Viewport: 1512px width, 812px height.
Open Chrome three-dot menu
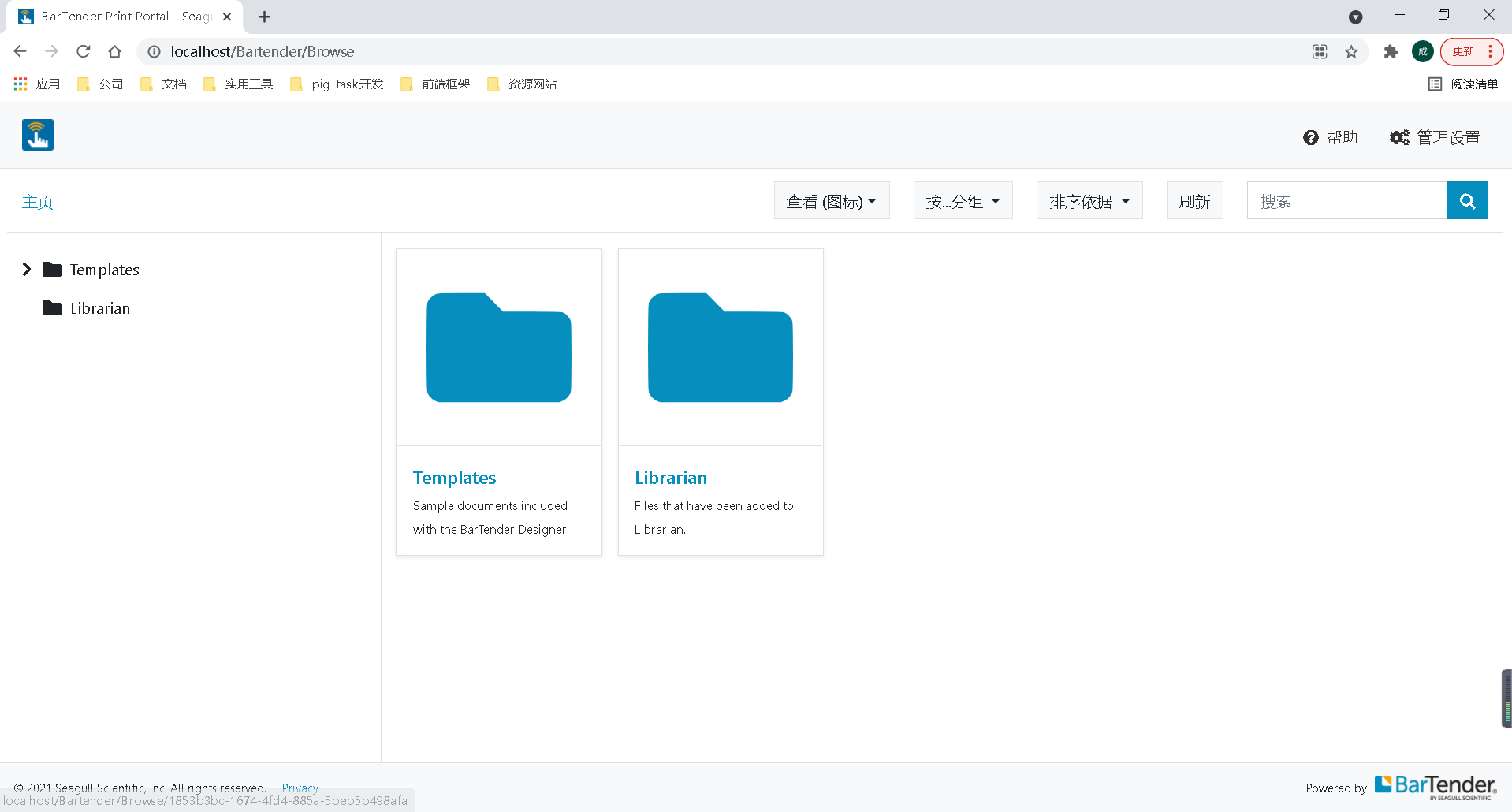[1490, 52]
